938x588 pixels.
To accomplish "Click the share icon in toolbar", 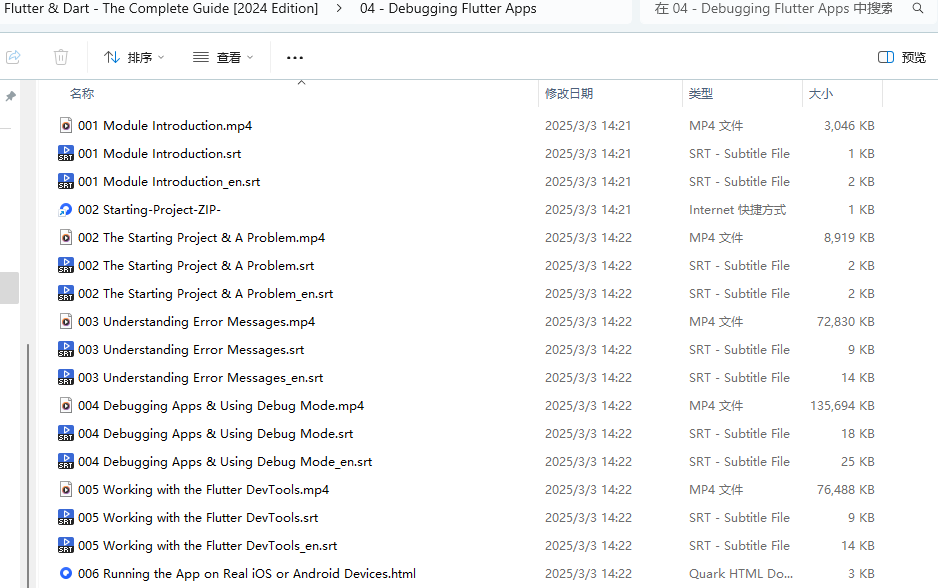I will coord(13,57).
